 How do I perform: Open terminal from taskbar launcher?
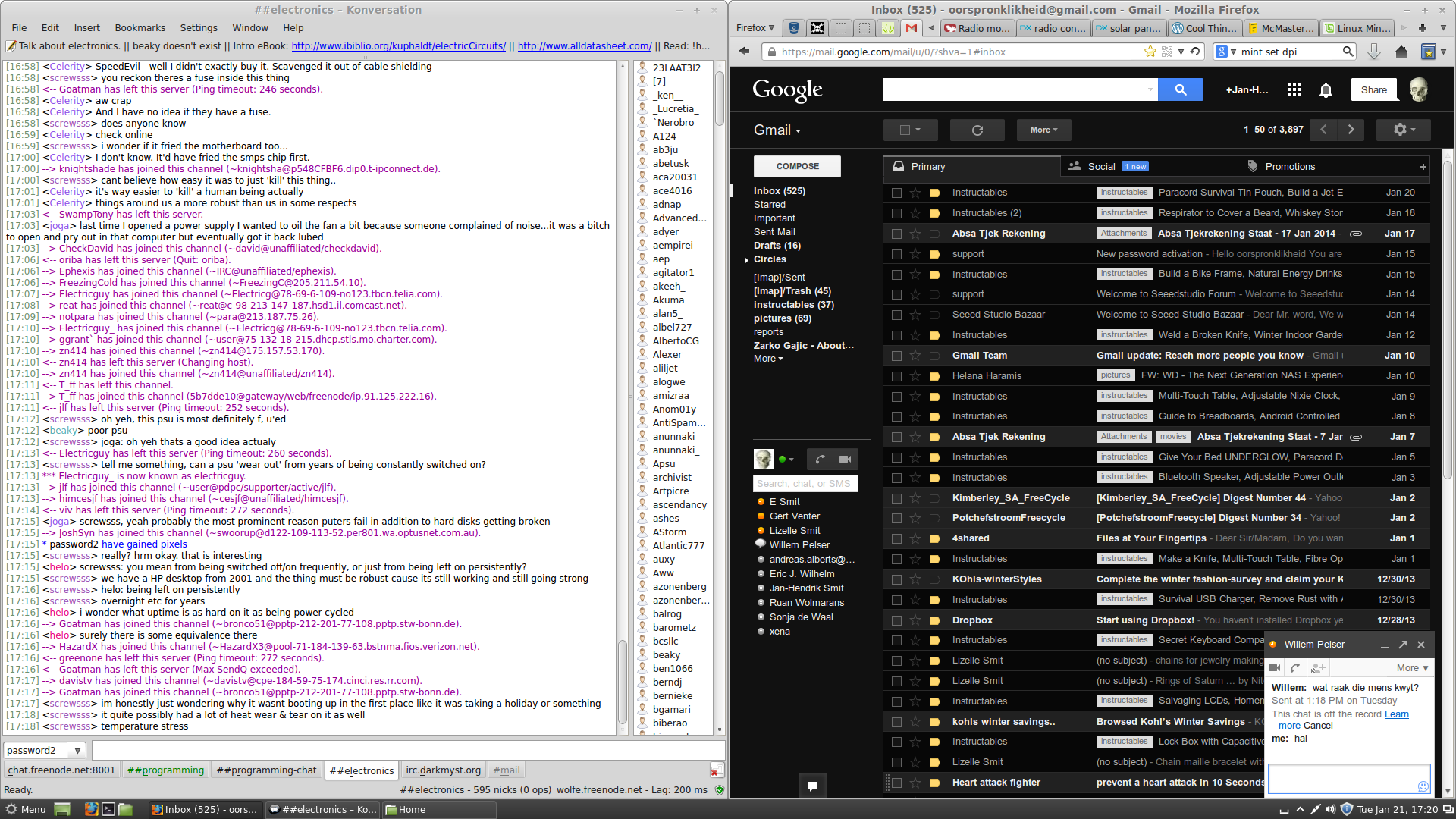[x=108, y=809]
